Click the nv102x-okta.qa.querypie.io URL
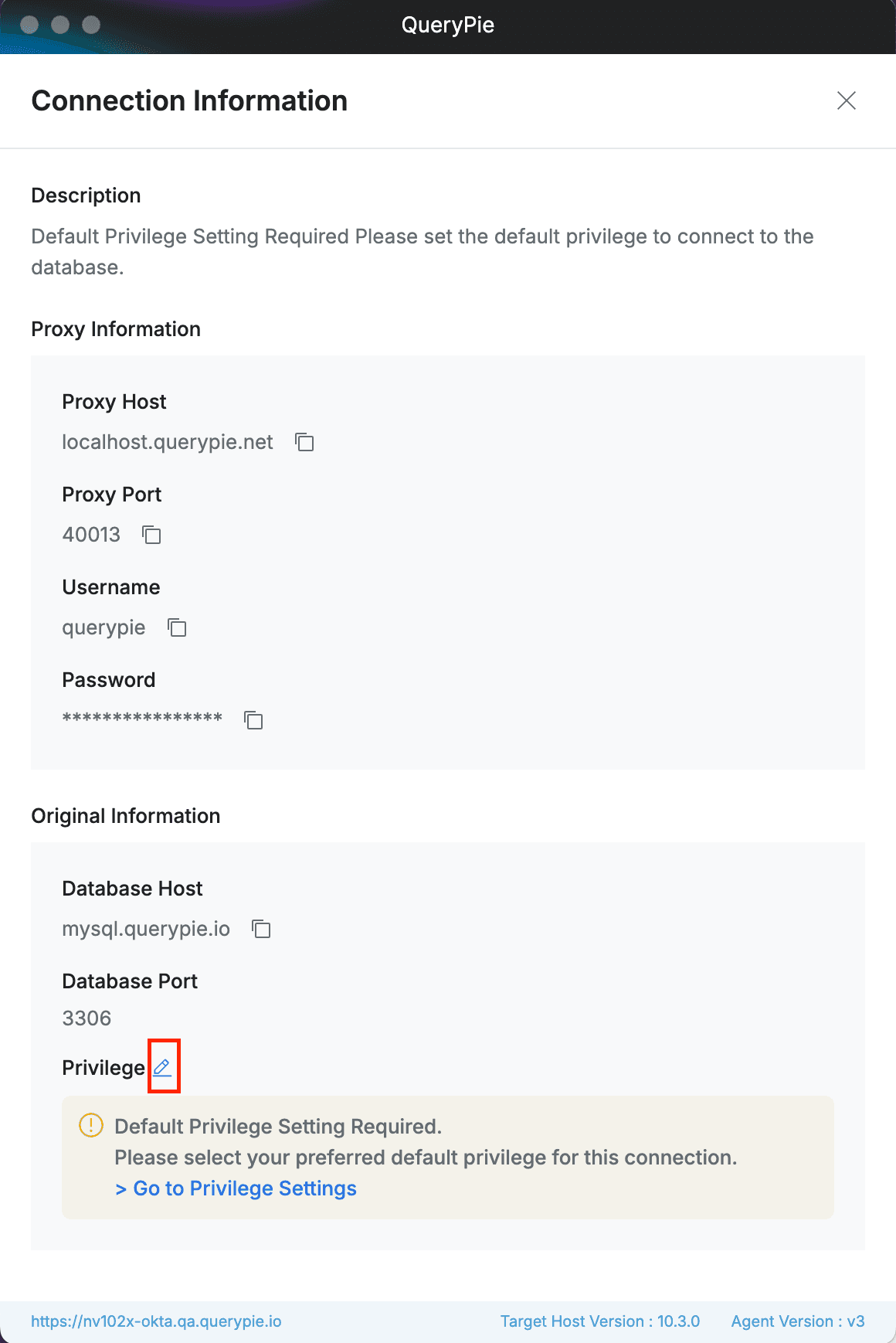 (x=156, y=1321)
